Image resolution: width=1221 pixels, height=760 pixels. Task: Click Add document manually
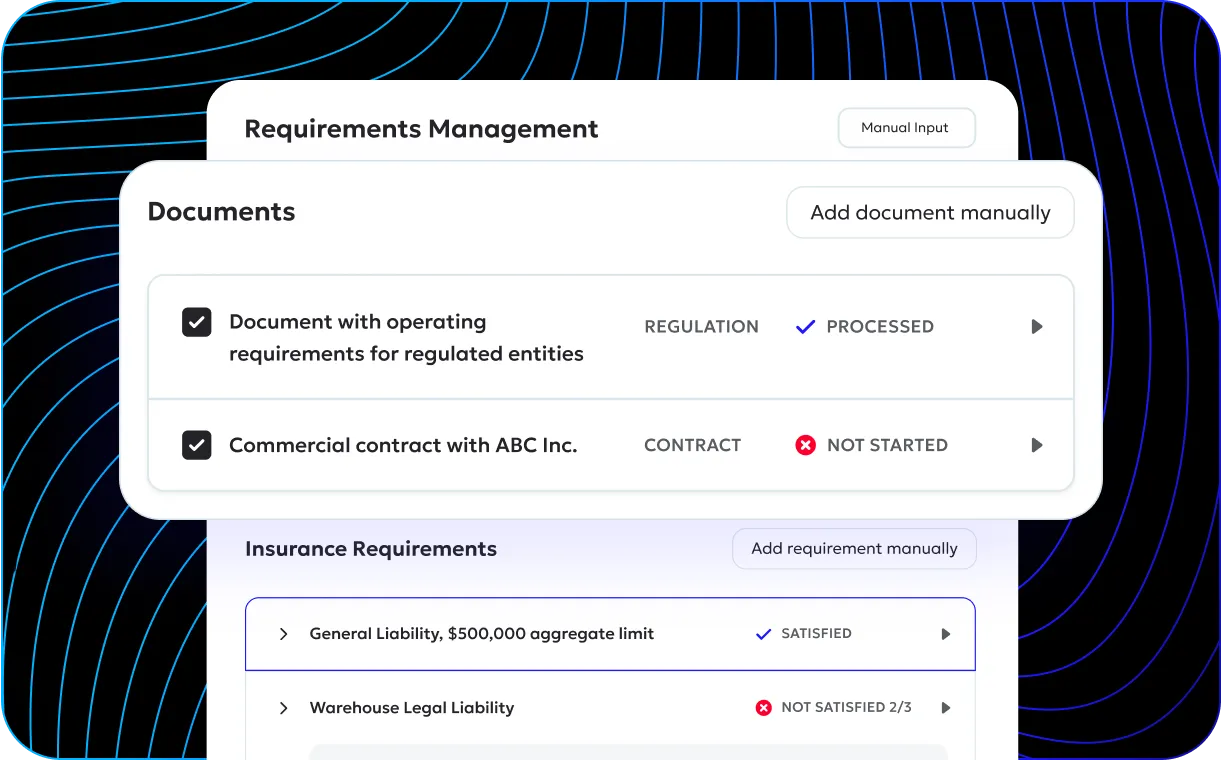(929, 212)
